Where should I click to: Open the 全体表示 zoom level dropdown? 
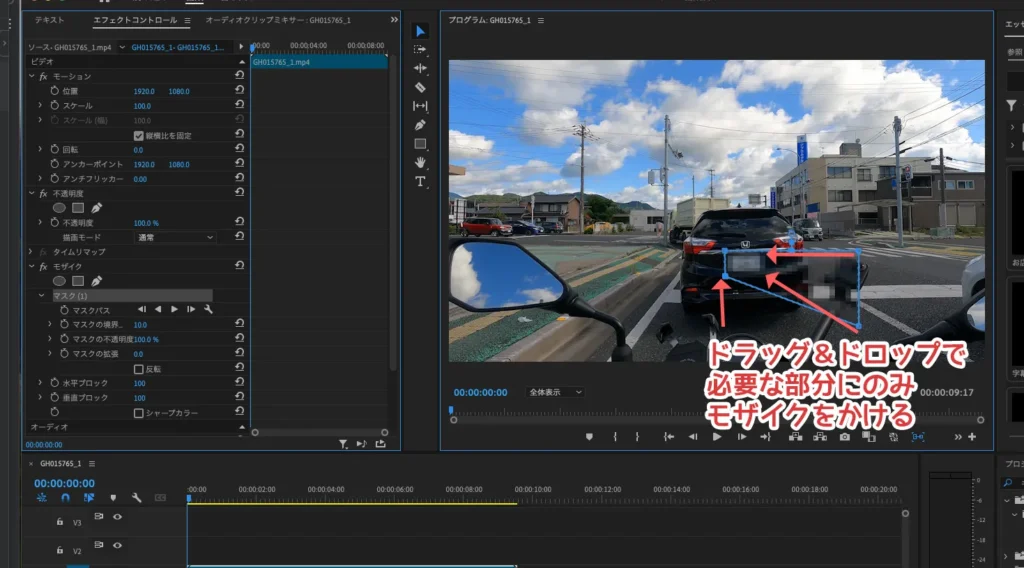[x=555, y=393]
